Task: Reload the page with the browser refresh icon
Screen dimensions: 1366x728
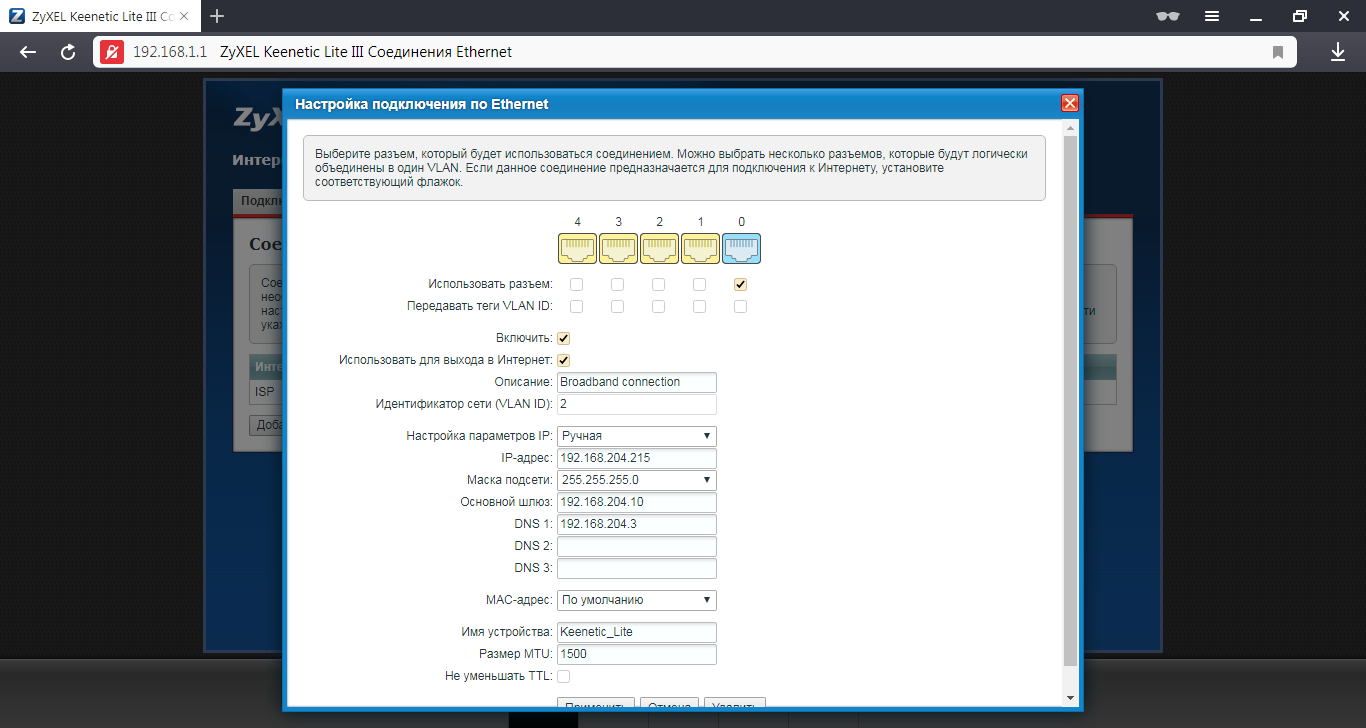Action: click(x=68, y=52)
